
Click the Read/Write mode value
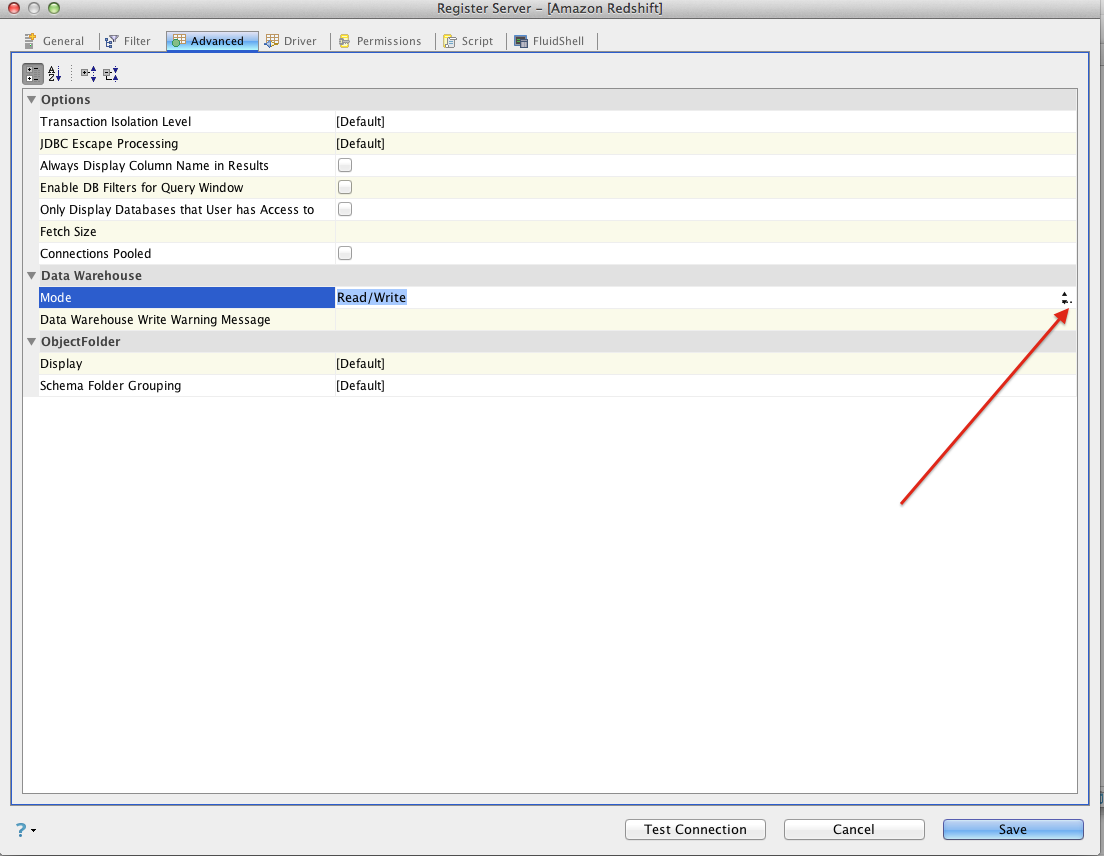click(372, 298)
